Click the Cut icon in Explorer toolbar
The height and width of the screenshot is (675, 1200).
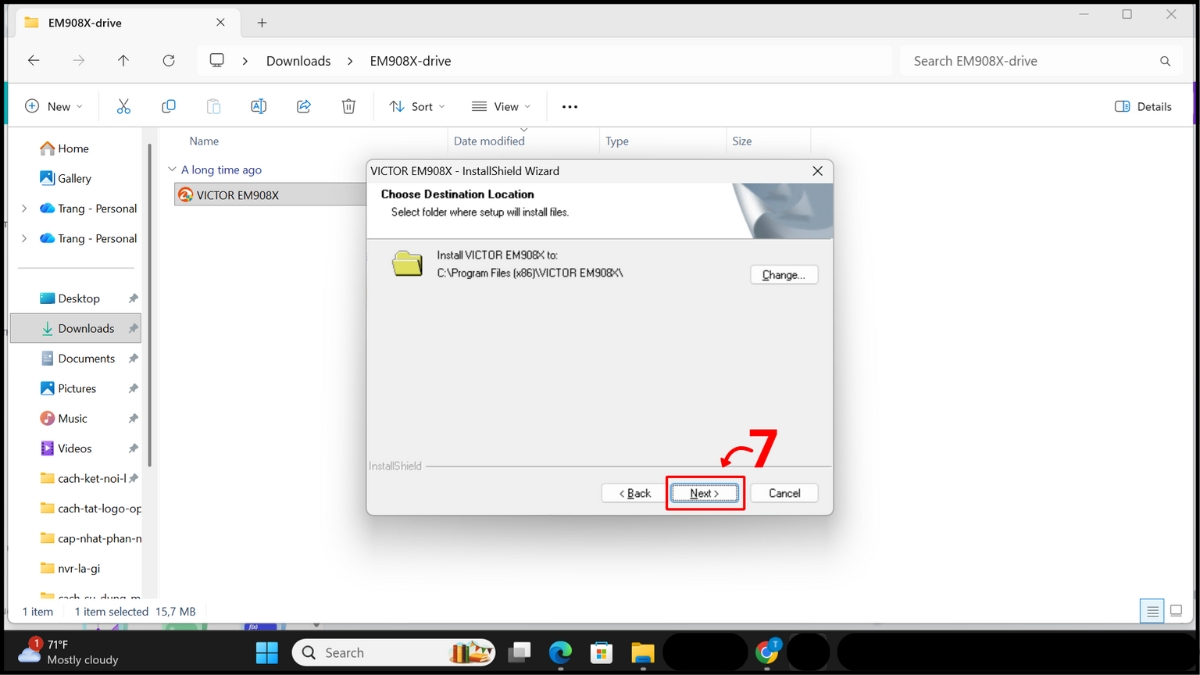pos(124,106)
